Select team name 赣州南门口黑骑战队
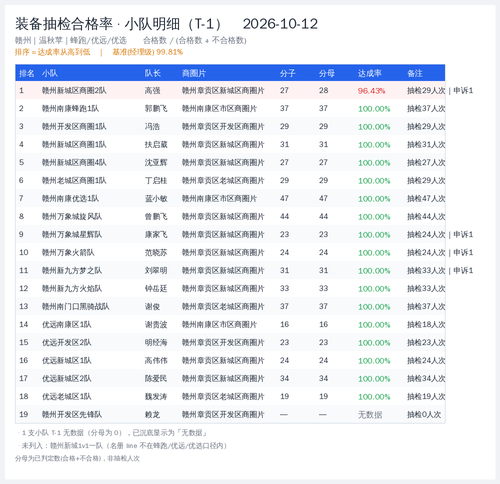Viewport: 500px width, 484px height. pyautogui.click(x=76, y=307)
